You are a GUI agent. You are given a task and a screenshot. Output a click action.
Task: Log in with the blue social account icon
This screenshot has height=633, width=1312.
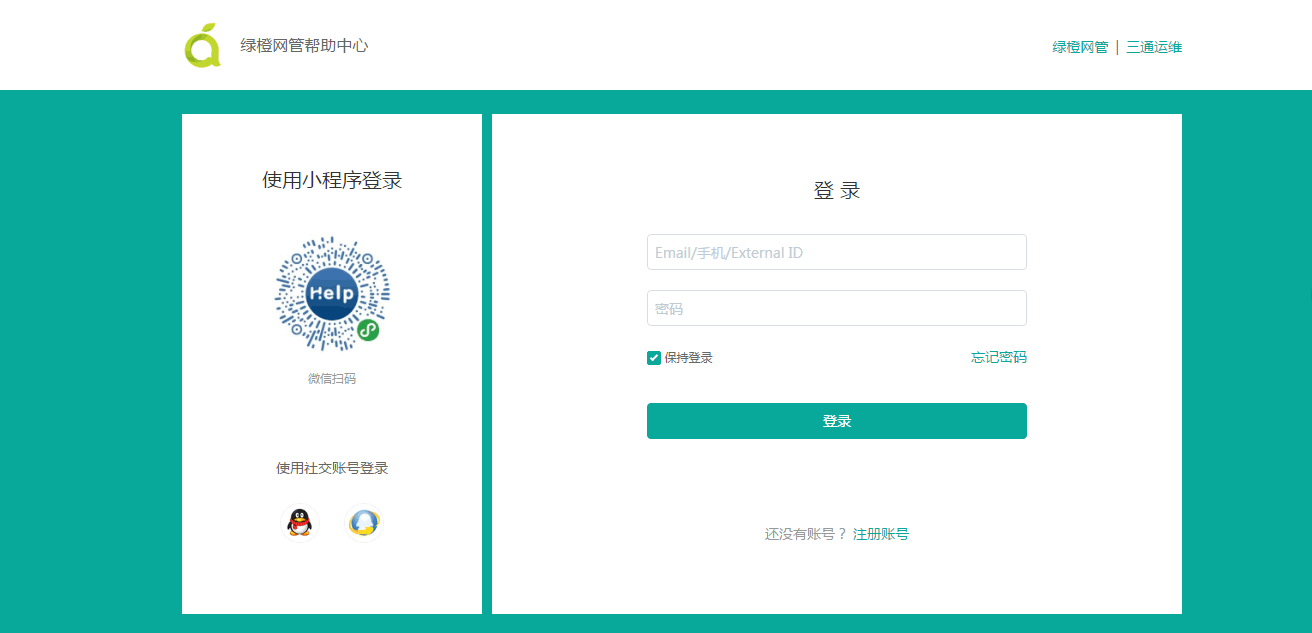click(364, 522)
